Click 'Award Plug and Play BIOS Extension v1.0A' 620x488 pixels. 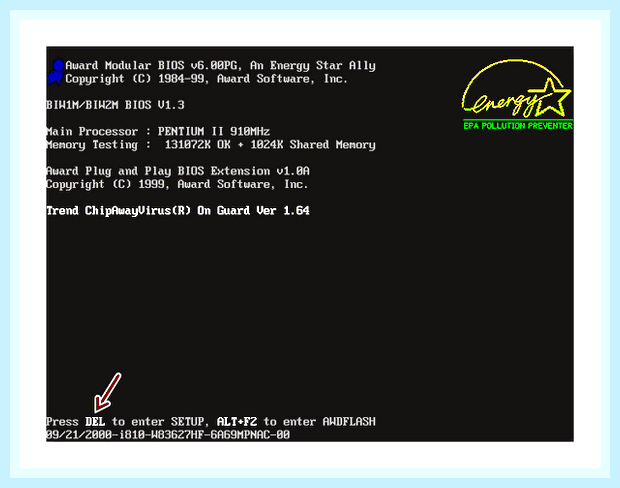[178, 171]
